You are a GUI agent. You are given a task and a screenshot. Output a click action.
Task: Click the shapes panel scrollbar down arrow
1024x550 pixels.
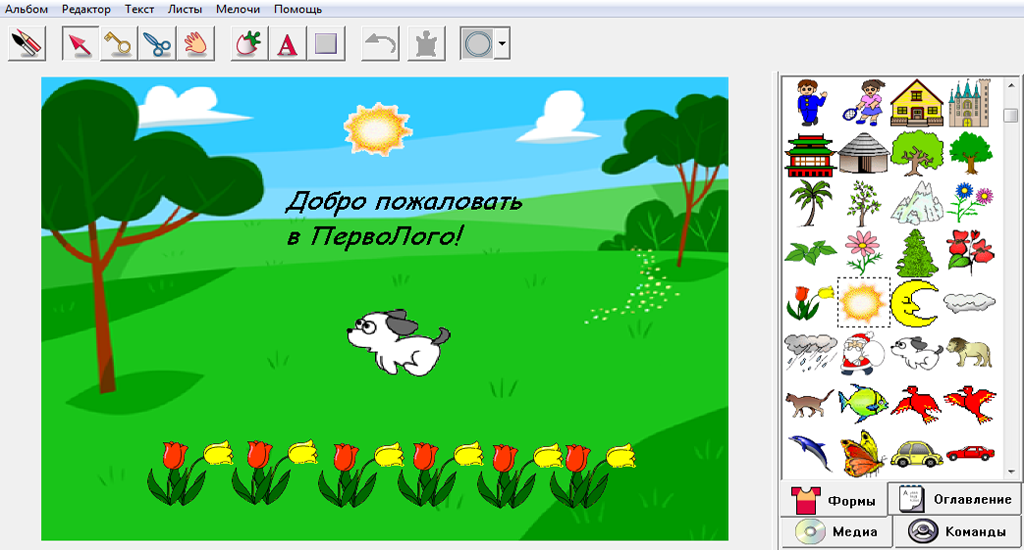1011,470
